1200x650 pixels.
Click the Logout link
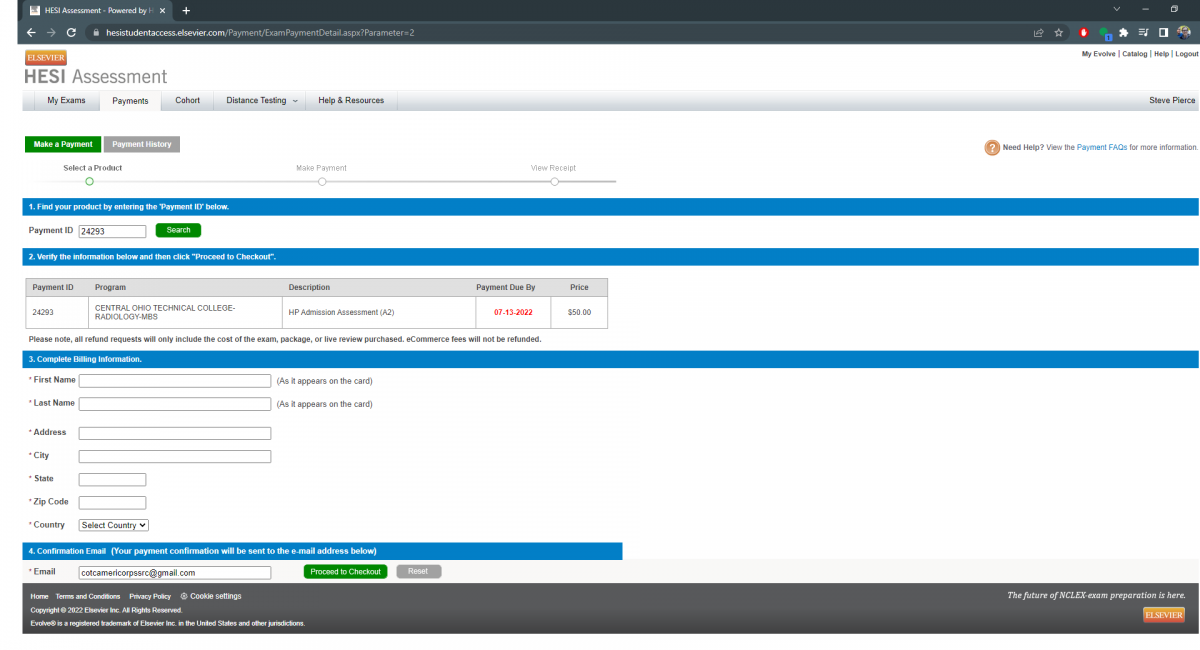click(1186, 54)
